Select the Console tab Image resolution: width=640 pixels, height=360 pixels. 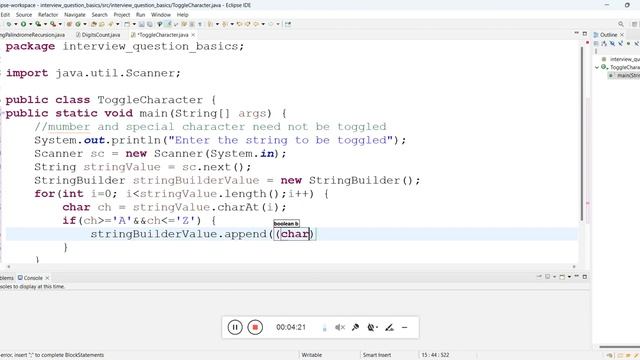click(x=33, y=278)
